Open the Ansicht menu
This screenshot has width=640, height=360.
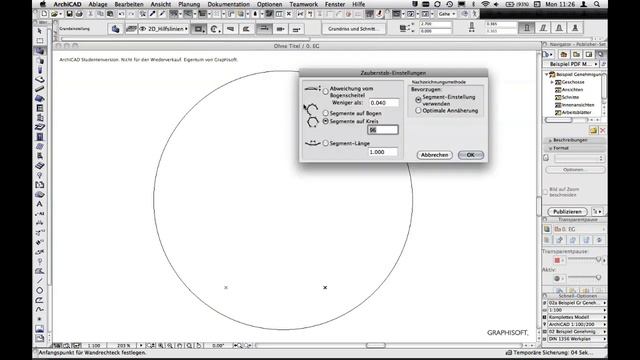(x=161, y=4)
